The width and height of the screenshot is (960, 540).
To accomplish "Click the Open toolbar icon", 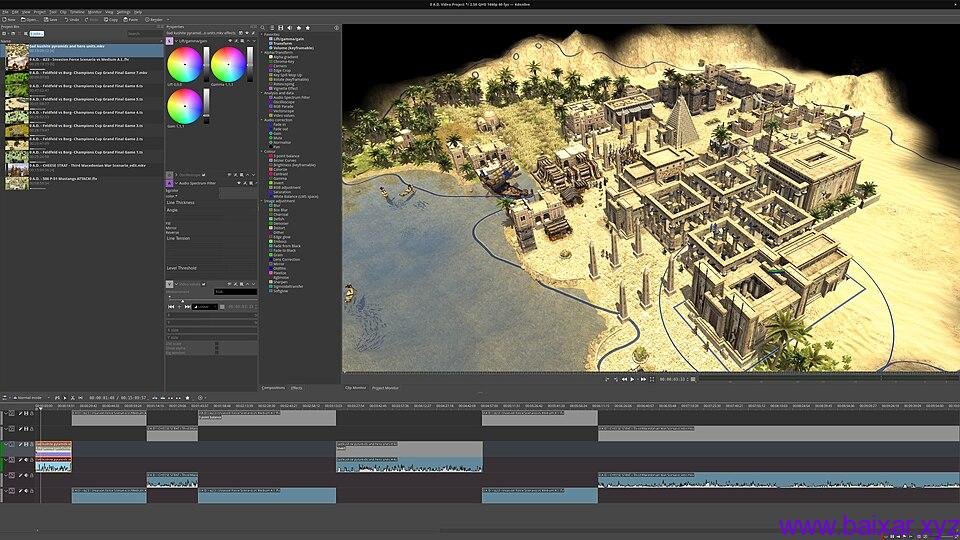I will [28, 19].
